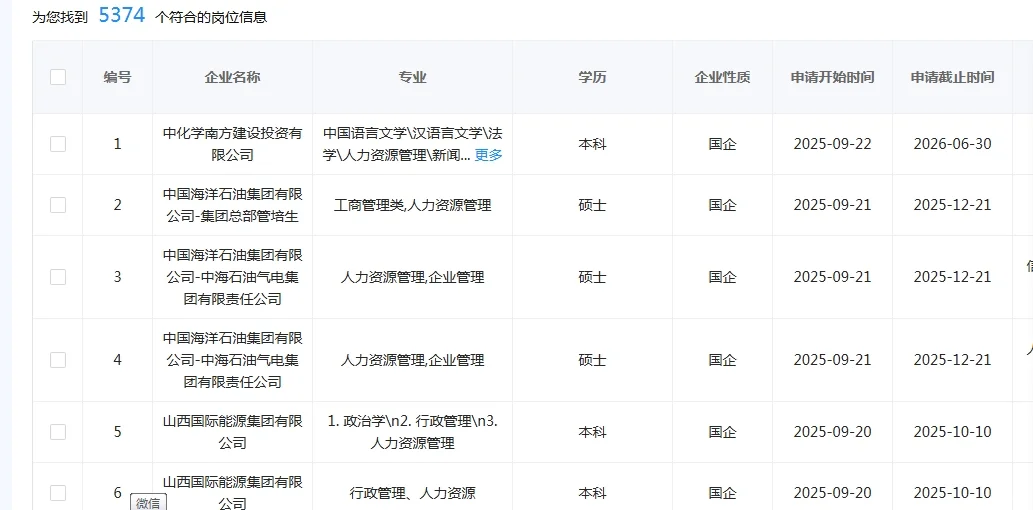
Task: Click the 申请截止时间 column header
Action: coord(953,77)
